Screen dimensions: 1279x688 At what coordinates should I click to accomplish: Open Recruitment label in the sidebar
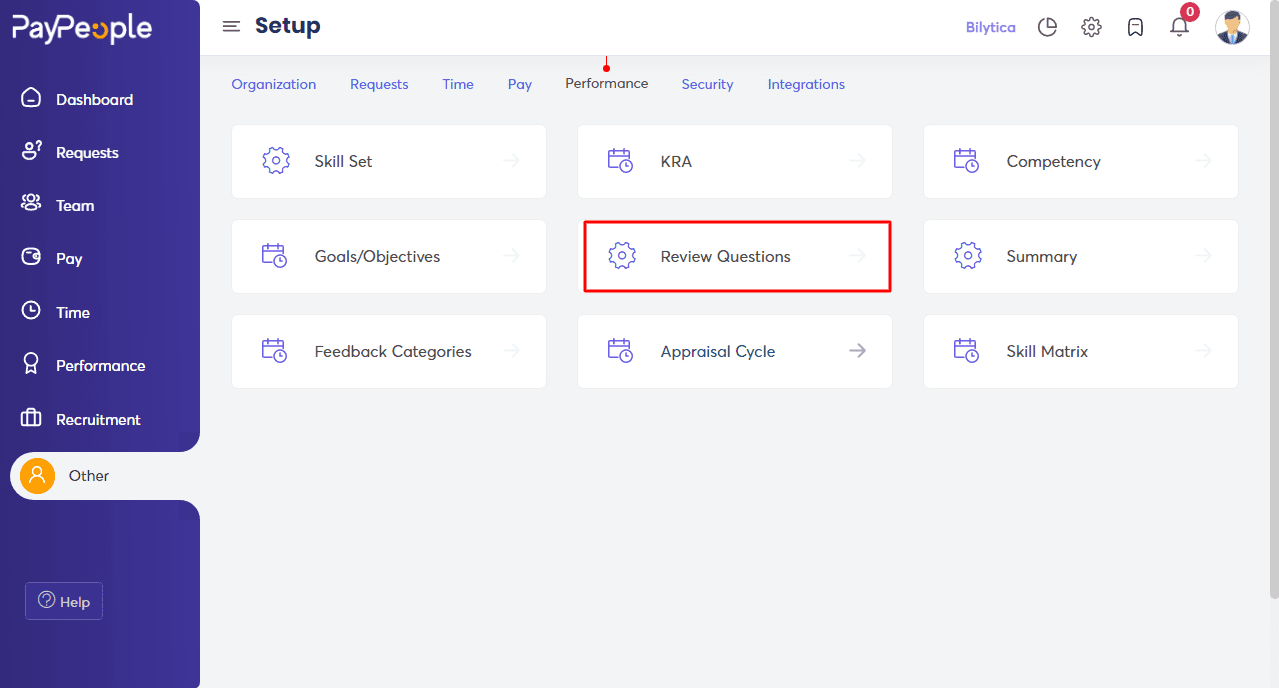pos(98,419)
